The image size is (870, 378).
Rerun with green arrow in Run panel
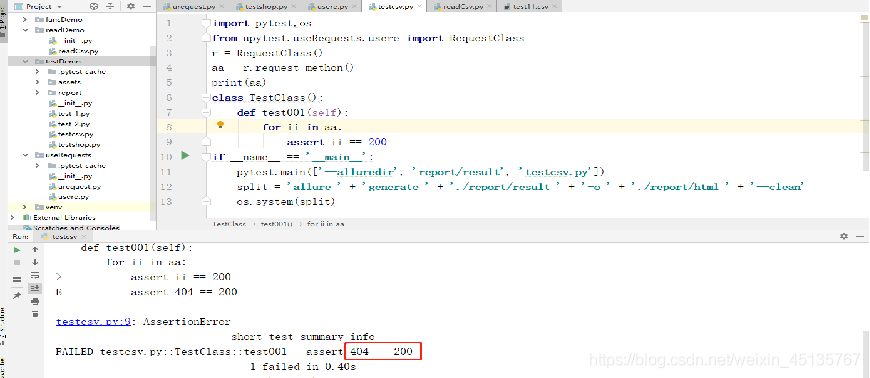pyautogui.click(x=17, y=250)
